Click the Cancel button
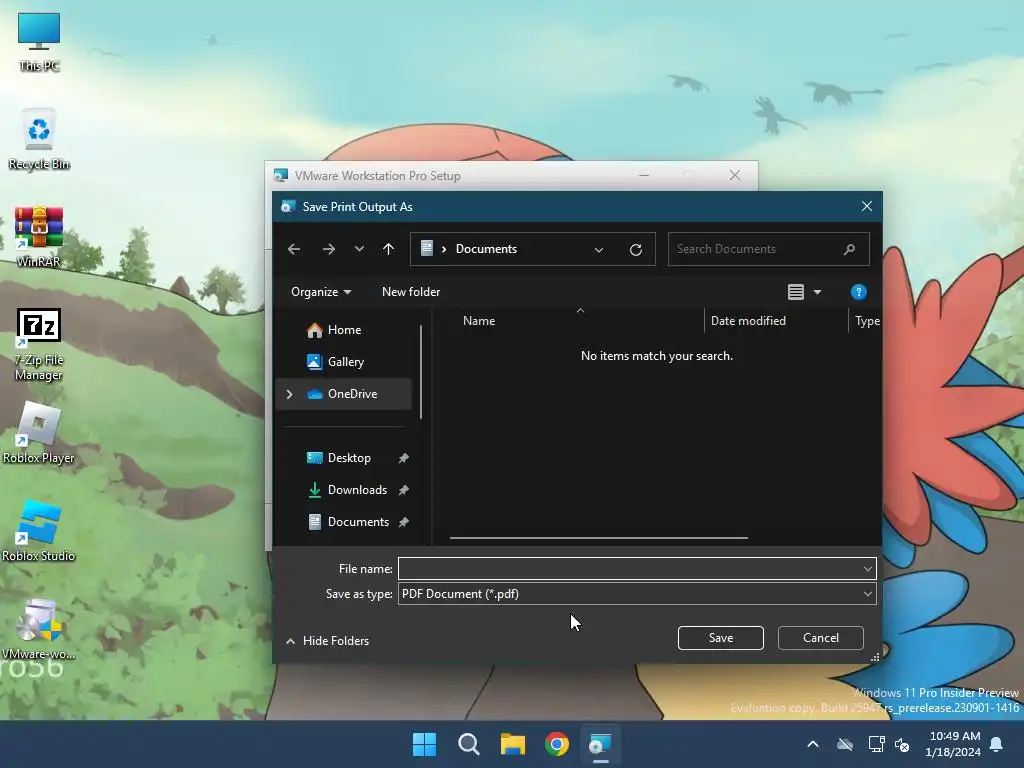Image resolution: width=1024 pixels, height=768 pixels. [x=820, y=638]
